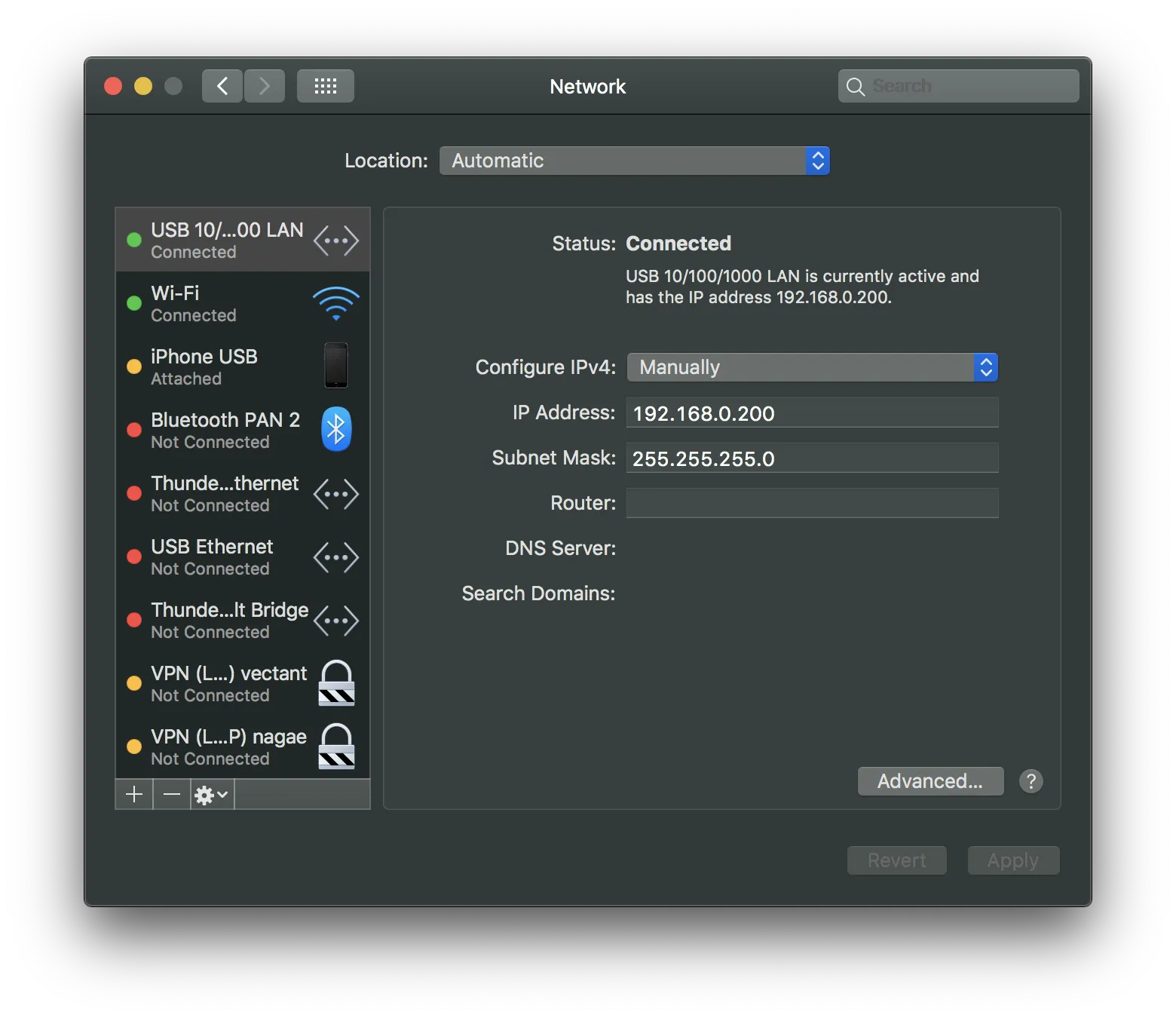Click the help question mark button
The width and height of the screenshot is (1176, 1018).
point(1031,781)
